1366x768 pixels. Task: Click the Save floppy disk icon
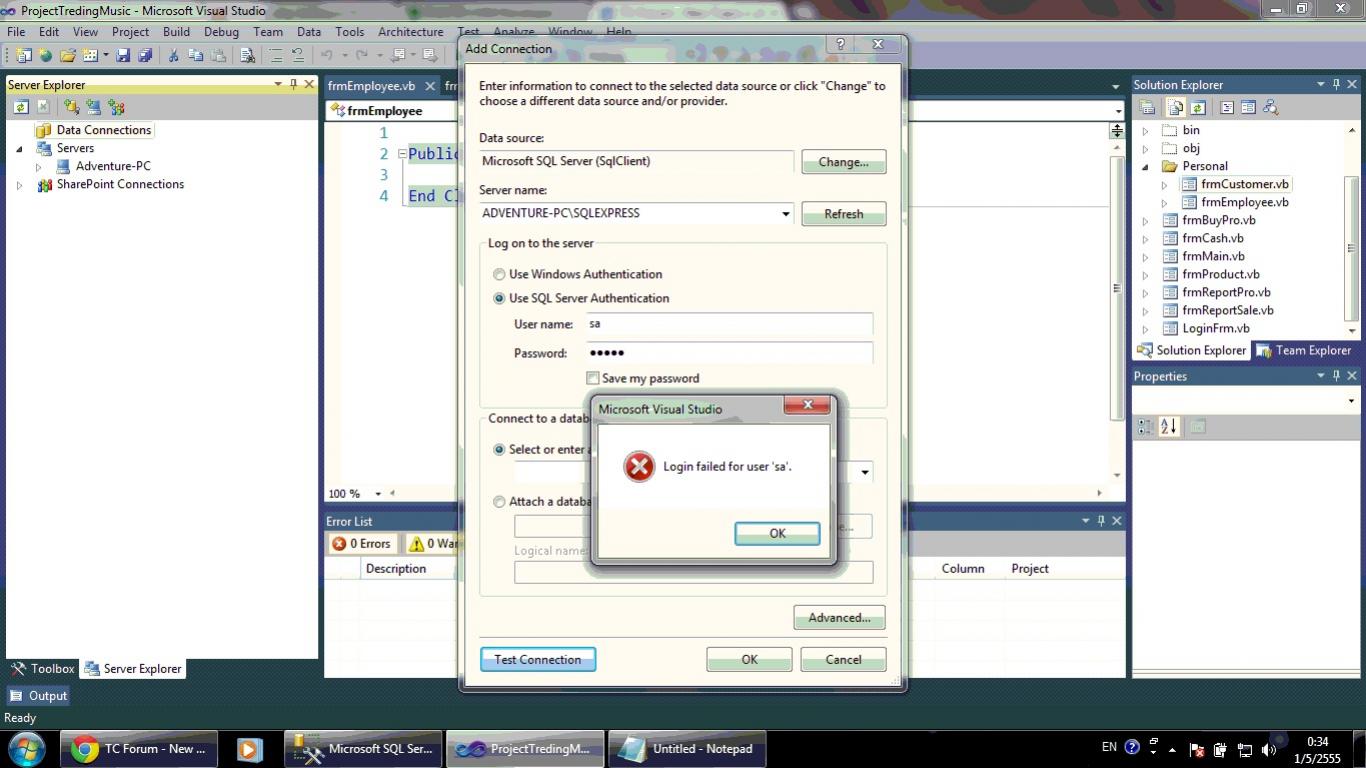click(123, 55)
